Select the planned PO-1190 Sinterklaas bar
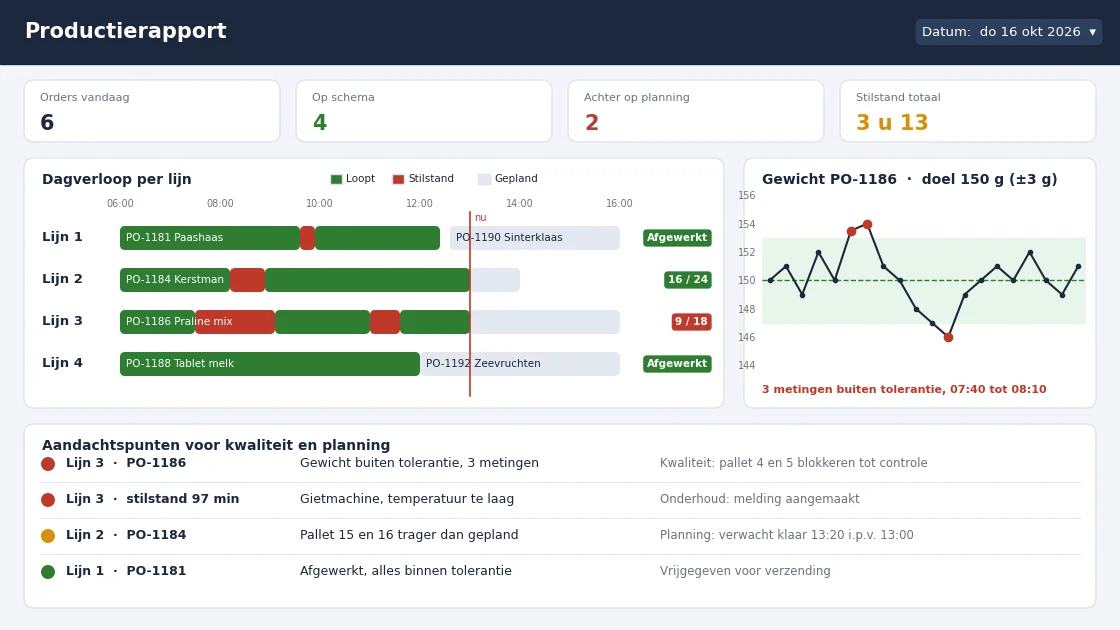Screen dimensions: 1120x630 (535, 238)
